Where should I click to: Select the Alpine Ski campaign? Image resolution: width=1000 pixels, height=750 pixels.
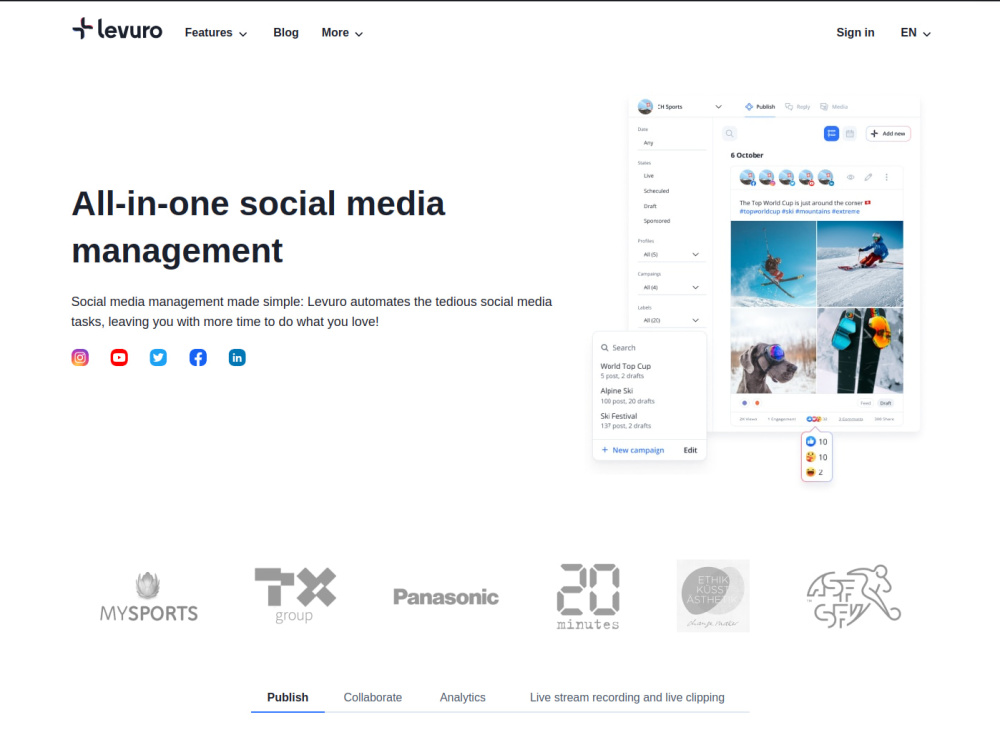pyautogui.click(x=628, y=395)
